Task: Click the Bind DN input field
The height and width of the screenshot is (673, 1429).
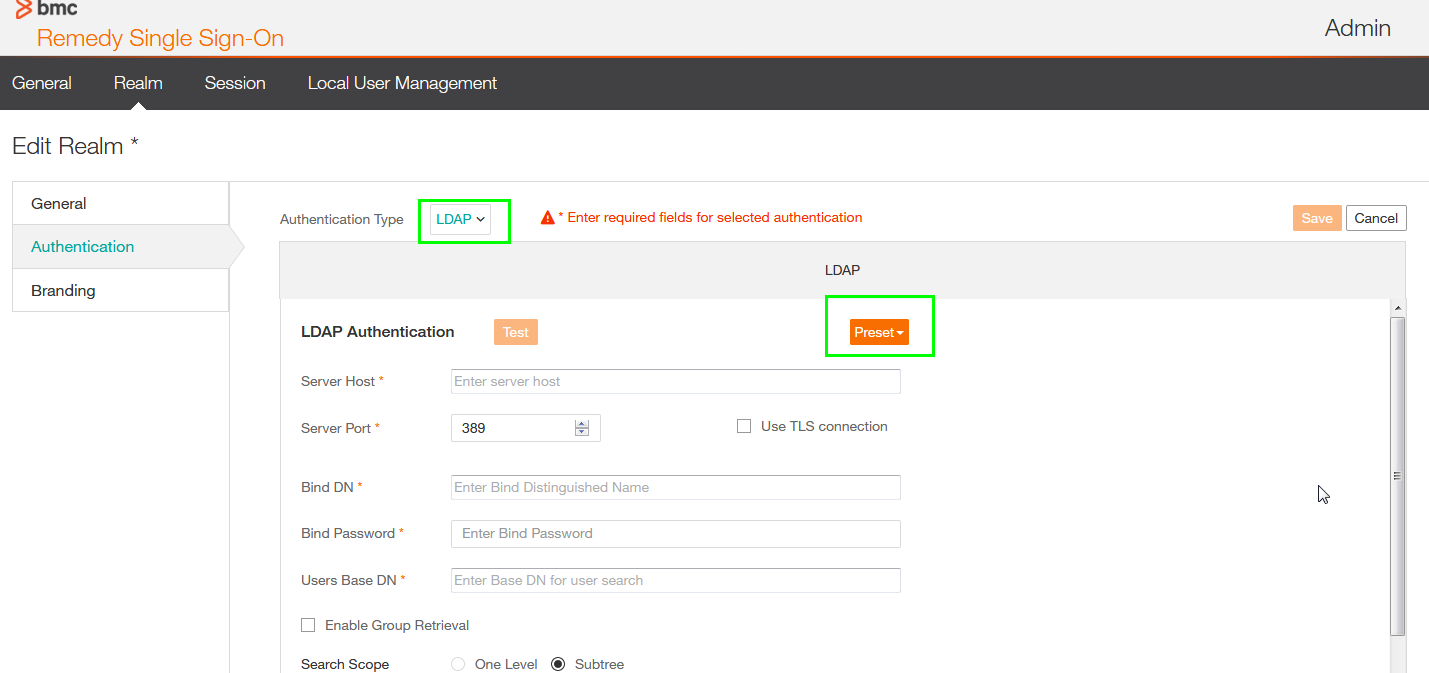Action: [x=676, y=487]
